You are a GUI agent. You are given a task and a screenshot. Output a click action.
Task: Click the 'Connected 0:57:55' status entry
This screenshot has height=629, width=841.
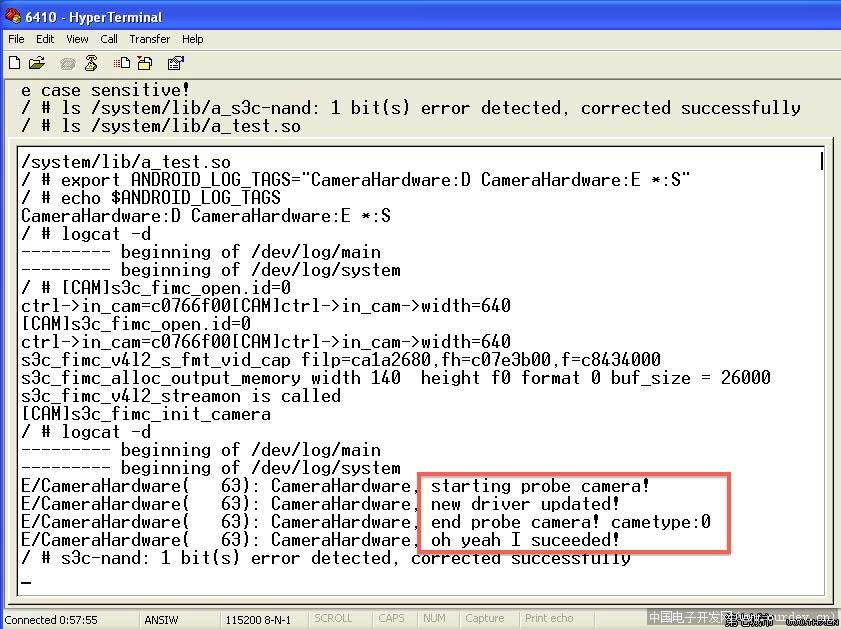point(51,620)
